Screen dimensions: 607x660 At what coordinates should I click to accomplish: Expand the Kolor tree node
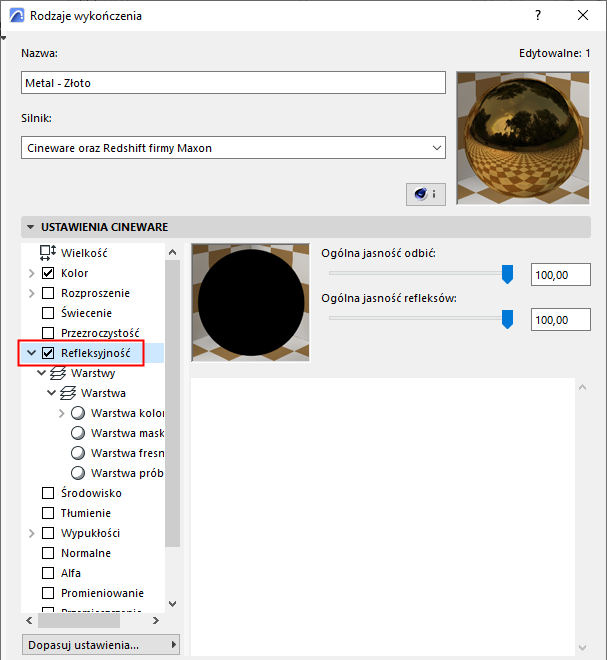click(32, 273)
